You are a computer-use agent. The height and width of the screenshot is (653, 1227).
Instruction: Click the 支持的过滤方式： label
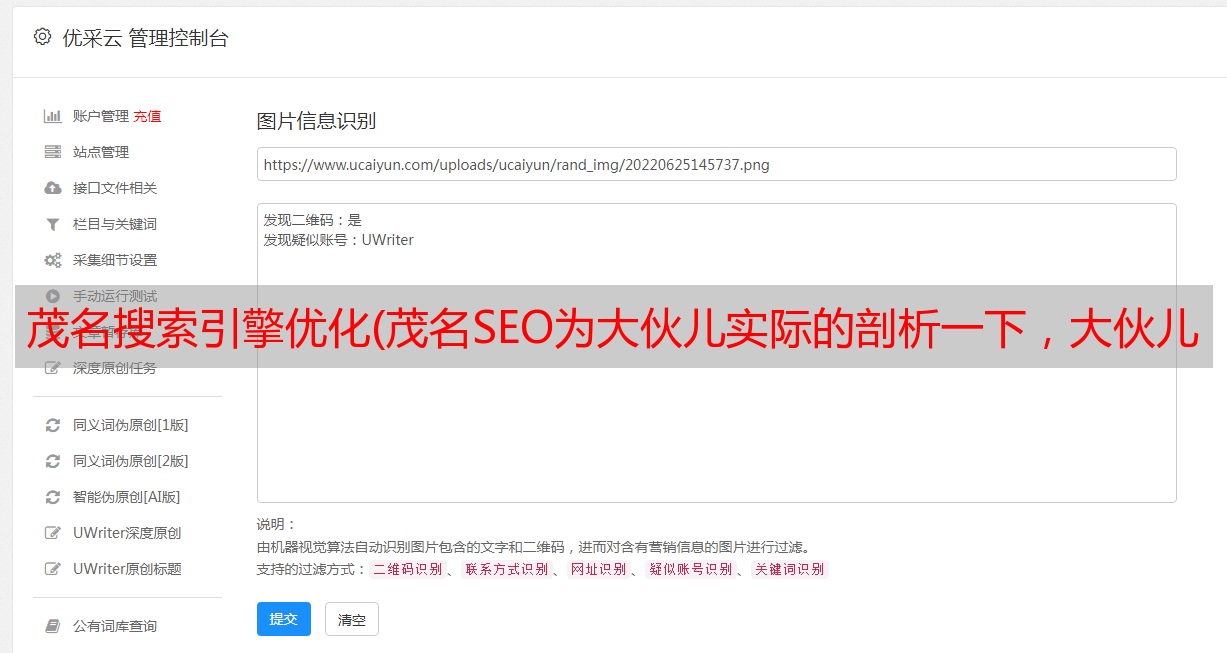(x=312, y=569)
